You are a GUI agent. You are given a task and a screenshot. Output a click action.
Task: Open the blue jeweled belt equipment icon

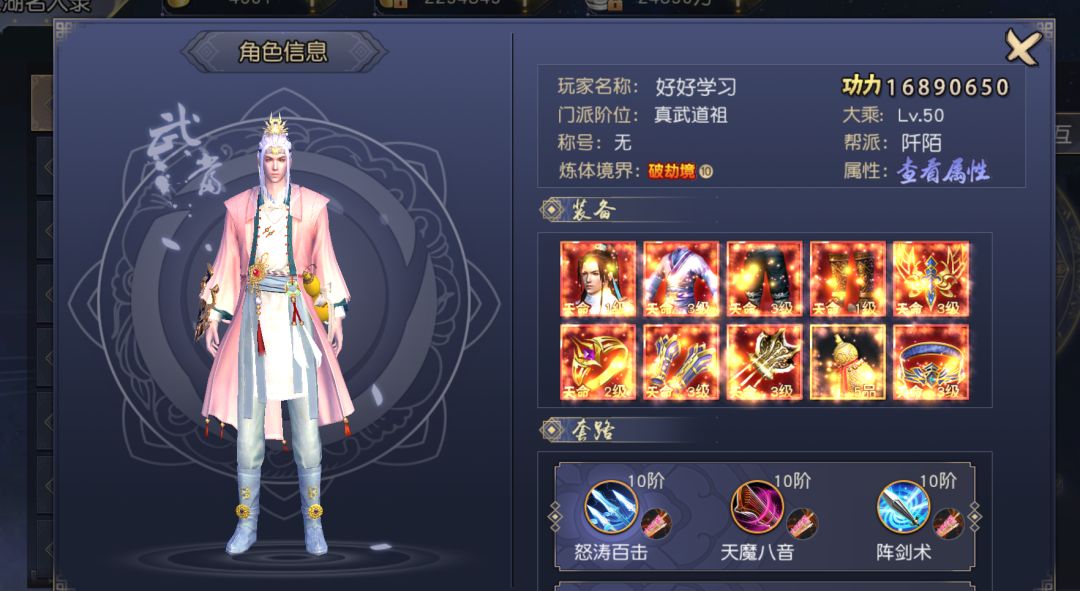[x=931, y=362]
